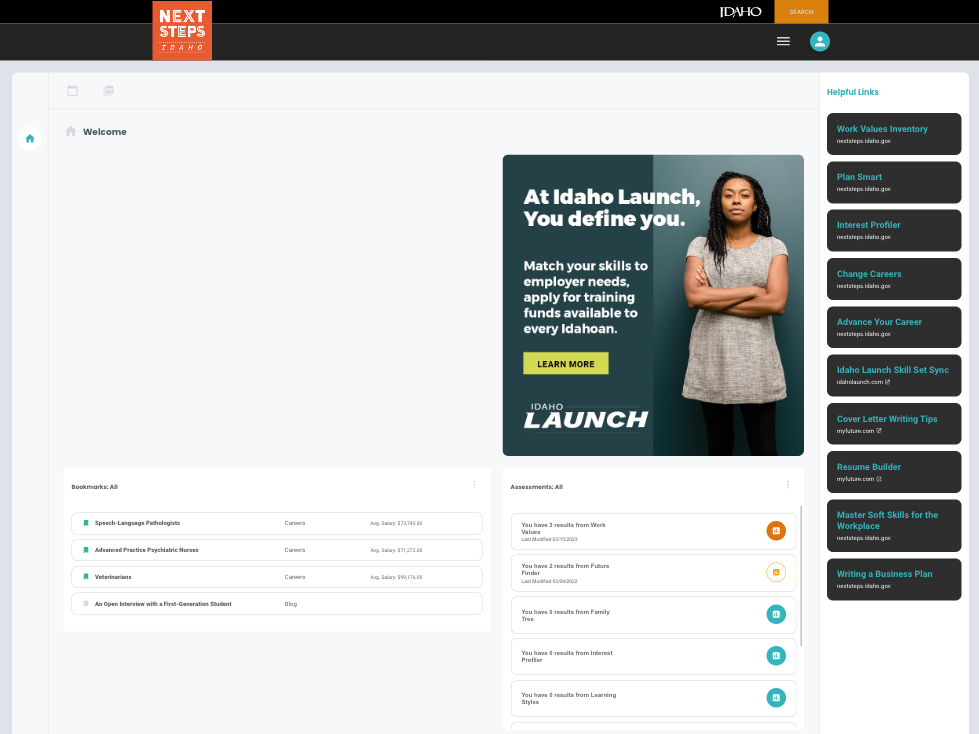Click the house icon beside Welcome
Image resolution: width=979 pixels, height=734 pixels.
click(x=71, y=131)
